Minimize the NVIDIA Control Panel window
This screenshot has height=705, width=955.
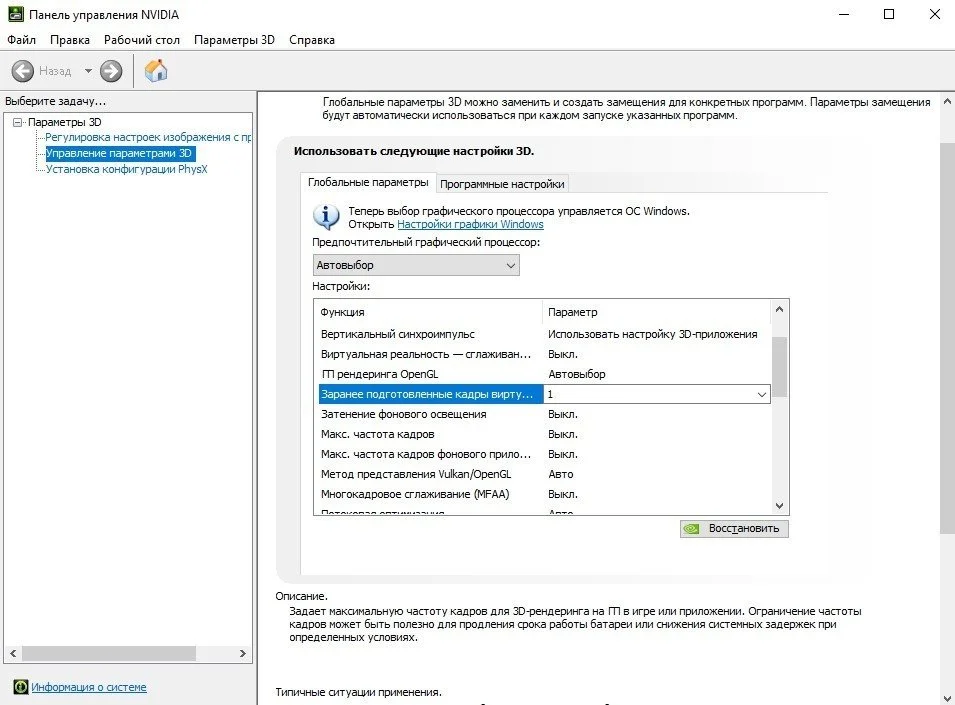[x=844, y=14]
